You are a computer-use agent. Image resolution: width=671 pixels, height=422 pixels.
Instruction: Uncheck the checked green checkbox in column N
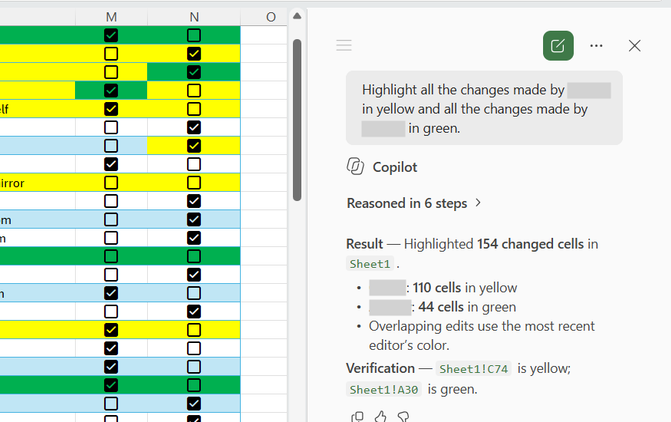(194, 72)
